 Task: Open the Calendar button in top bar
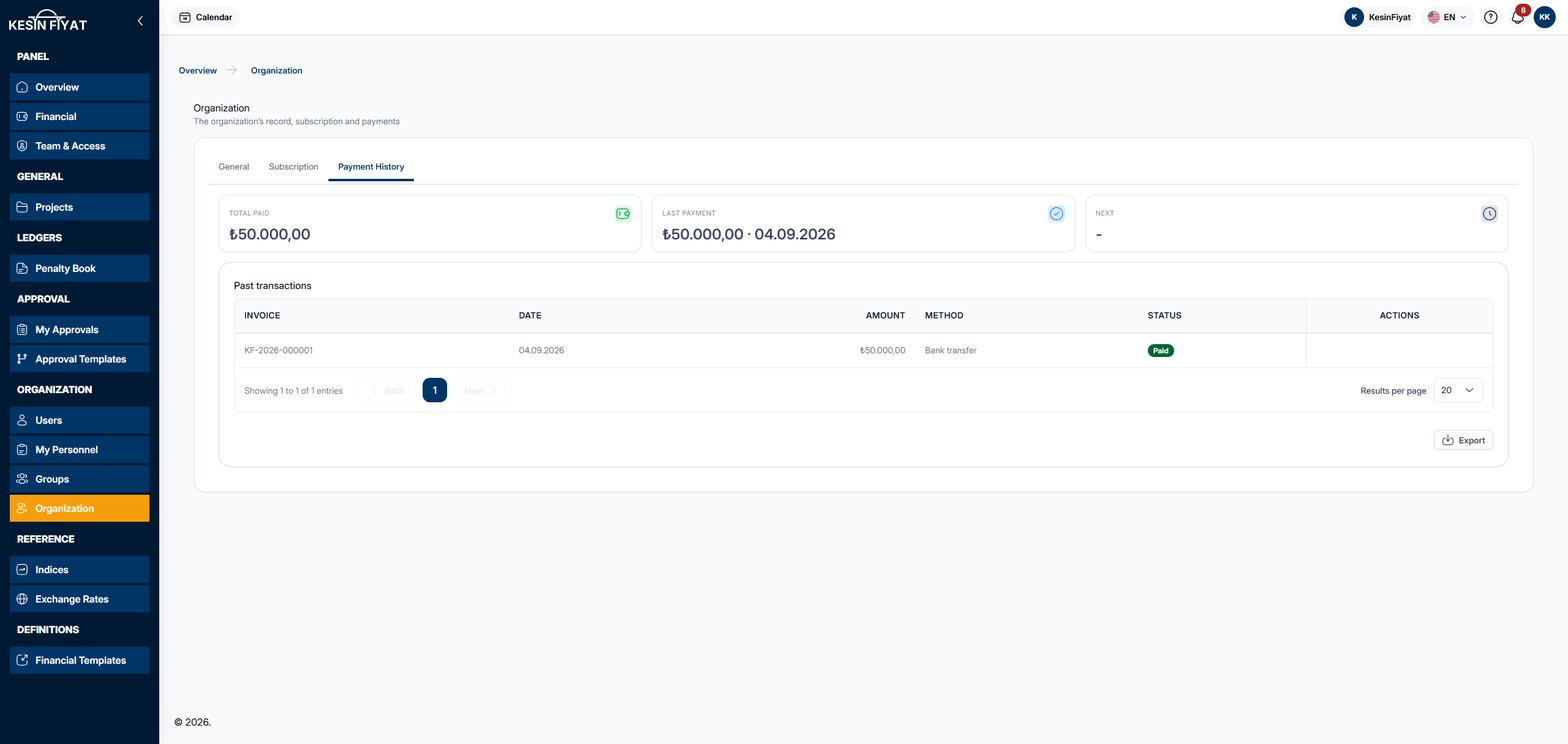coord(205,17)
